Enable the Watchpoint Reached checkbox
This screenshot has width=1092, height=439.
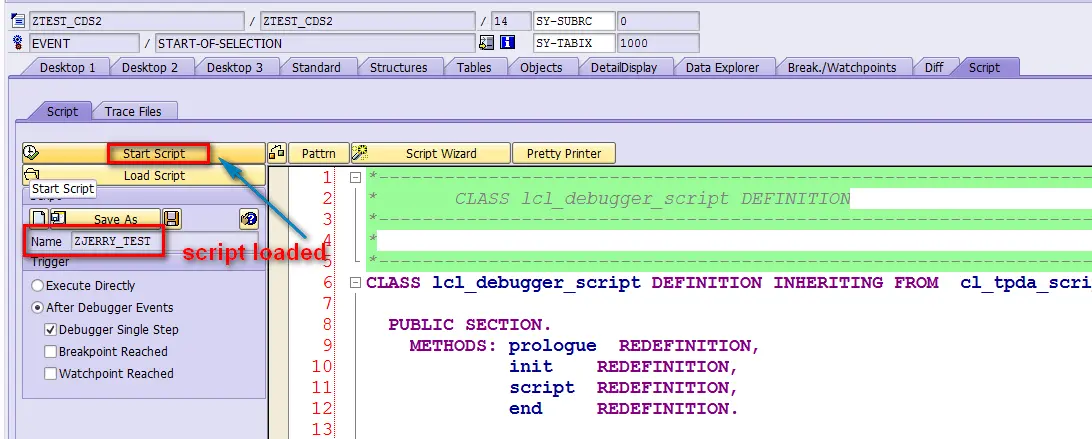(50, 373)
